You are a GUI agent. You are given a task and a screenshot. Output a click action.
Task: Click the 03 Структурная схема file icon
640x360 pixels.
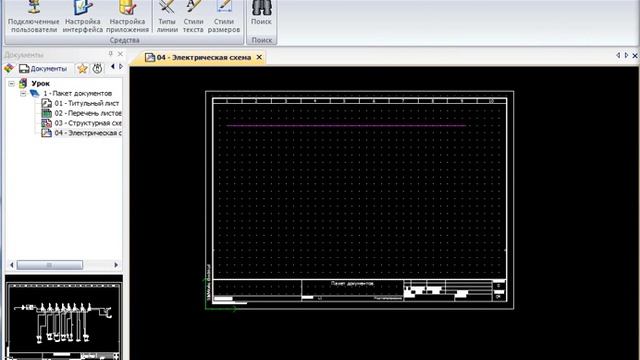[47, 123]
